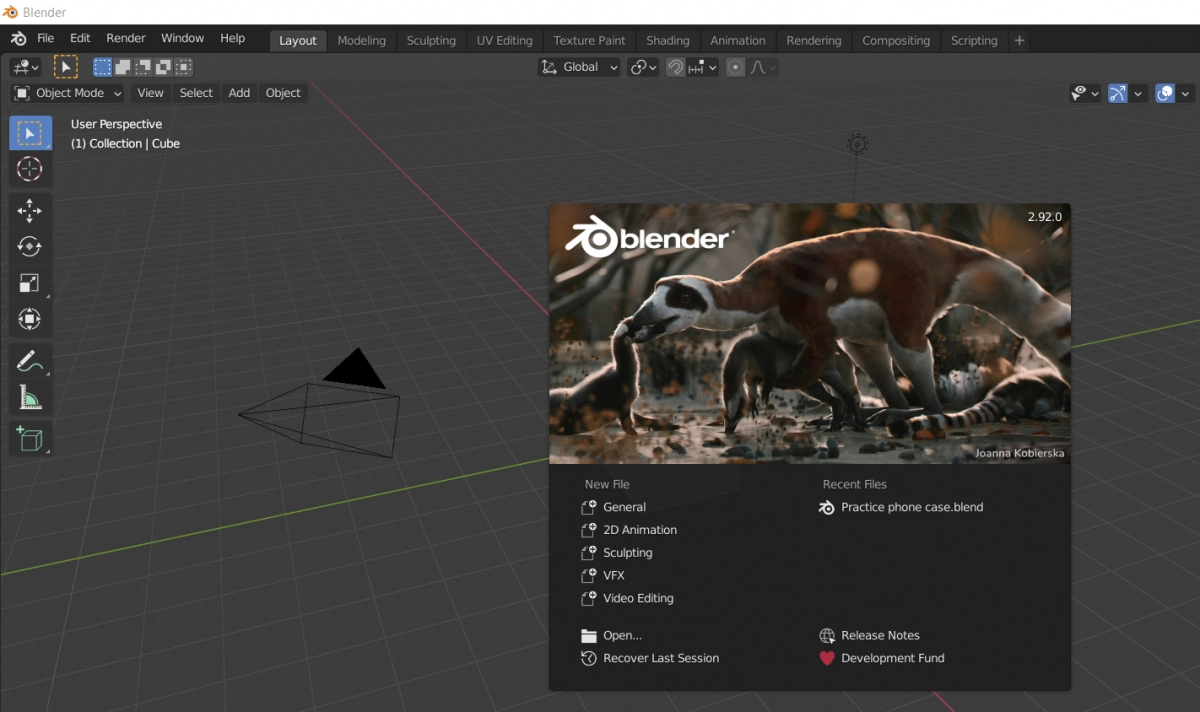Open the editor type selector icon
Screen dimensions: 1200x712
22,66
